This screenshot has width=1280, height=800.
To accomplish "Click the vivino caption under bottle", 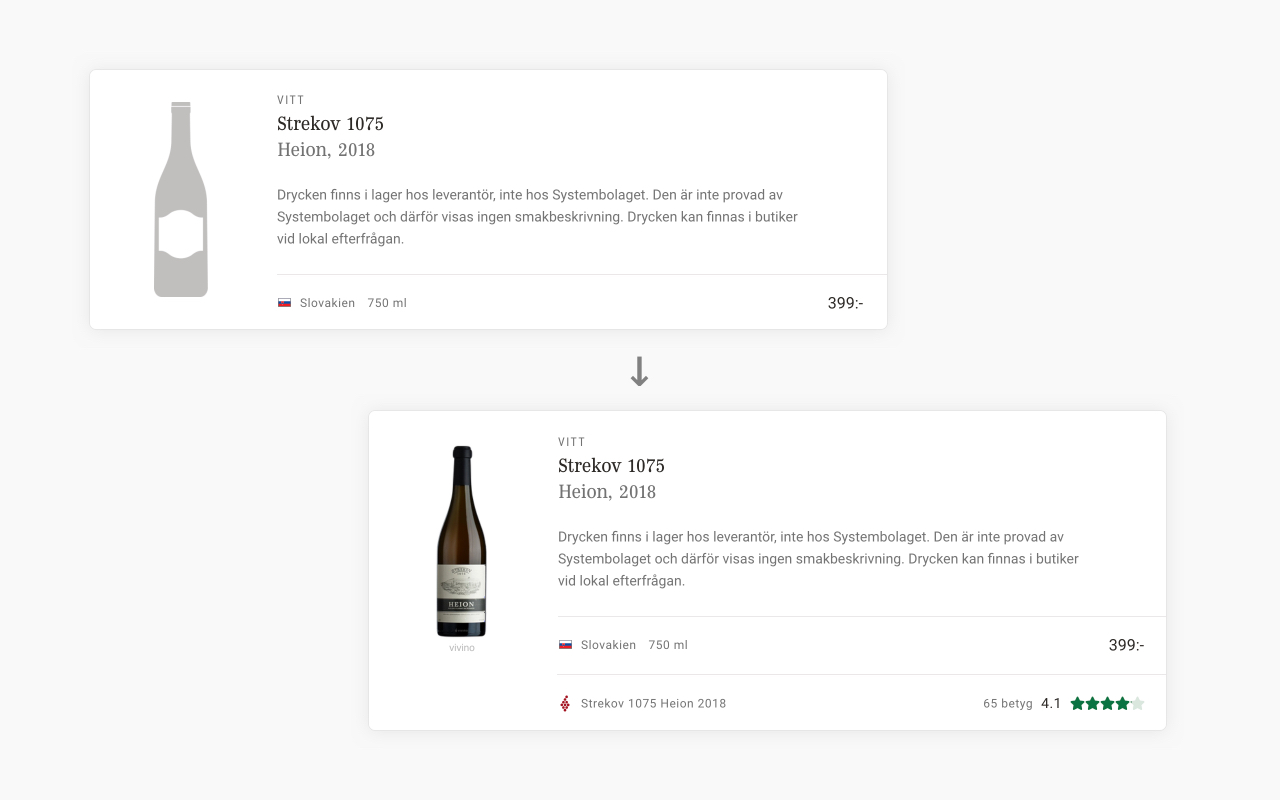I will pyautogui.click(x=462, y=648).
